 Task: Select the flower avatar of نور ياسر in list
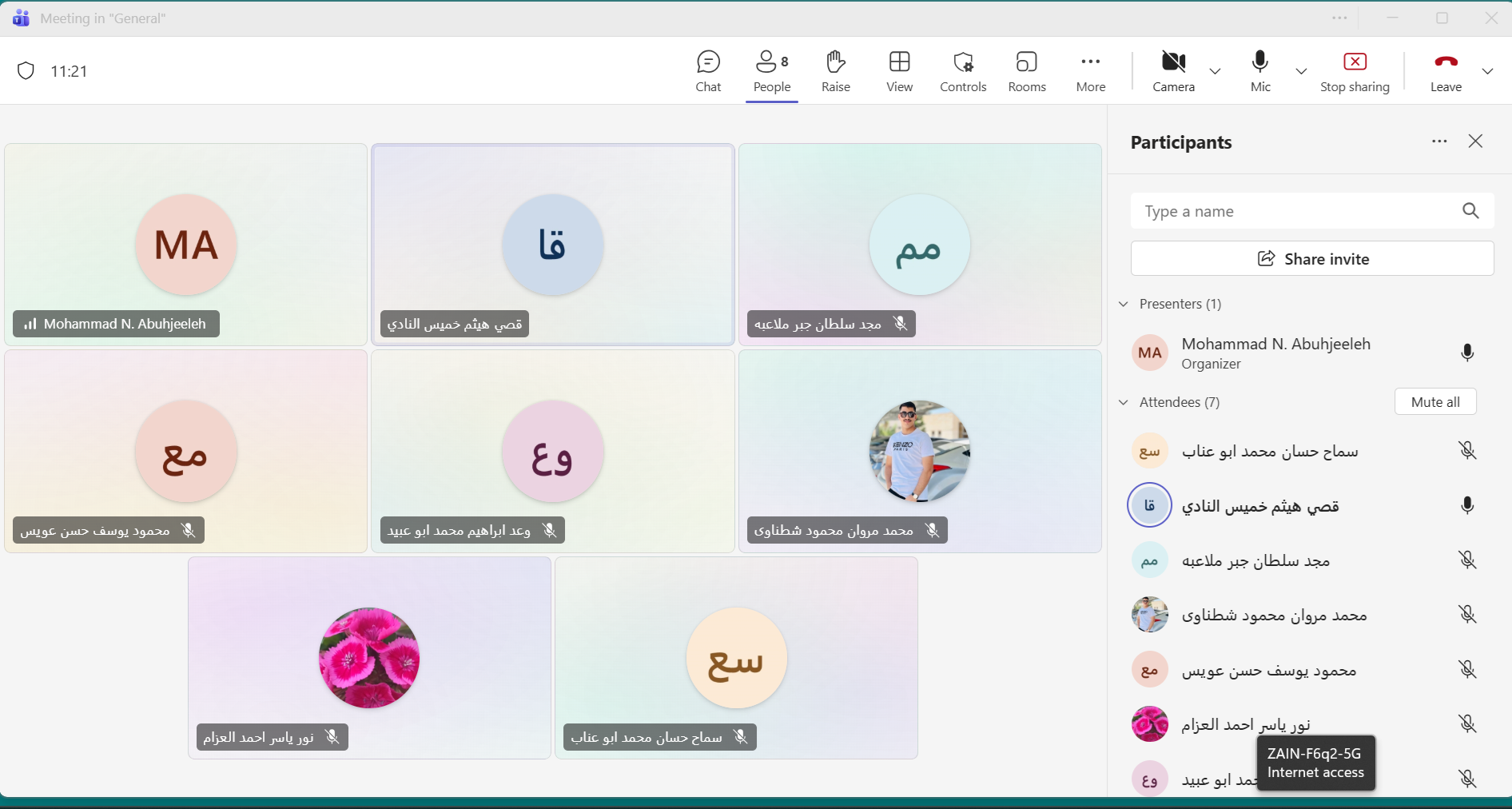click(x=1150, y=724)
